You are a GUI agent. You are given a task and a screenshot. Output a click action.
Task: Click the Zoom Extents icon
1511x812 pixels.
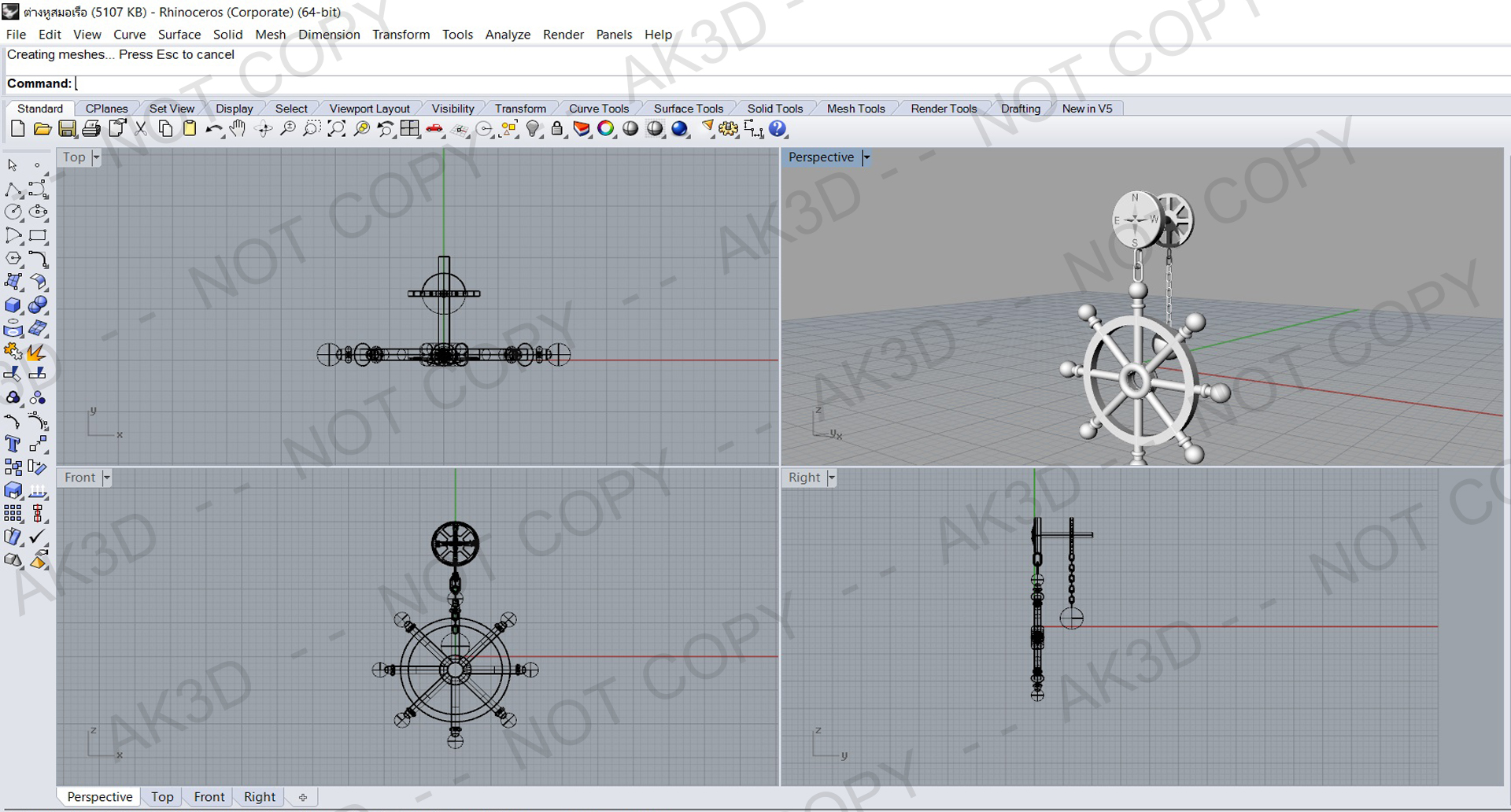336,129
